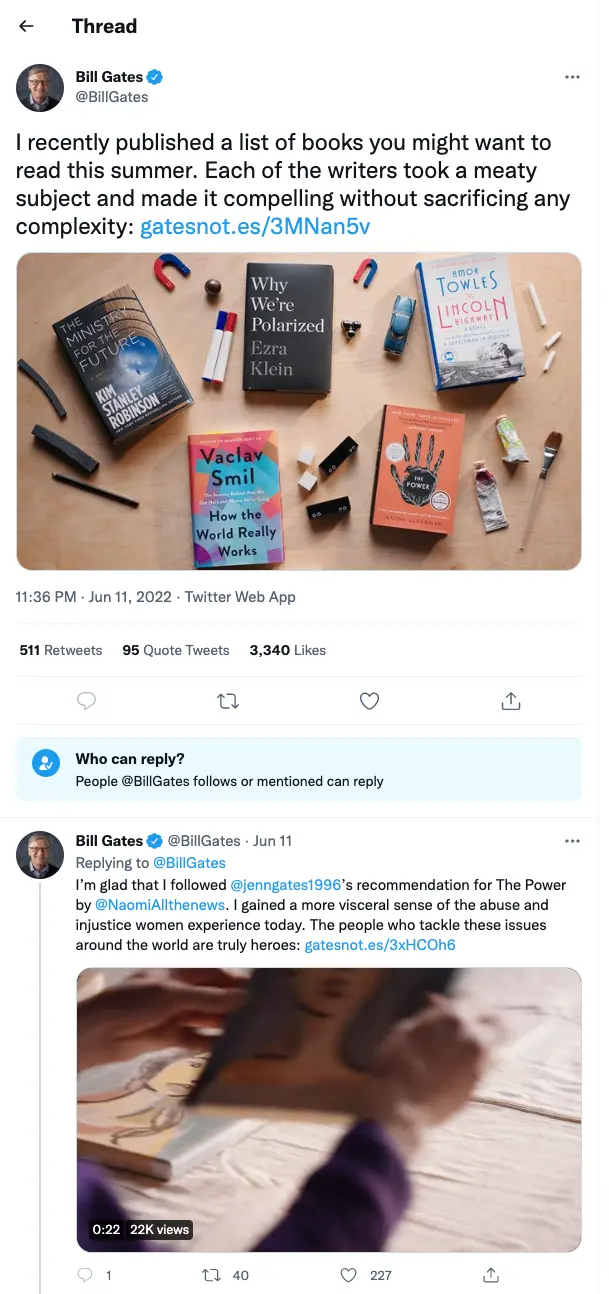The height and width of the screenshot is (1294, 609).
Task: Click reply icon on the second tweet
Action: coord(86,1275)
